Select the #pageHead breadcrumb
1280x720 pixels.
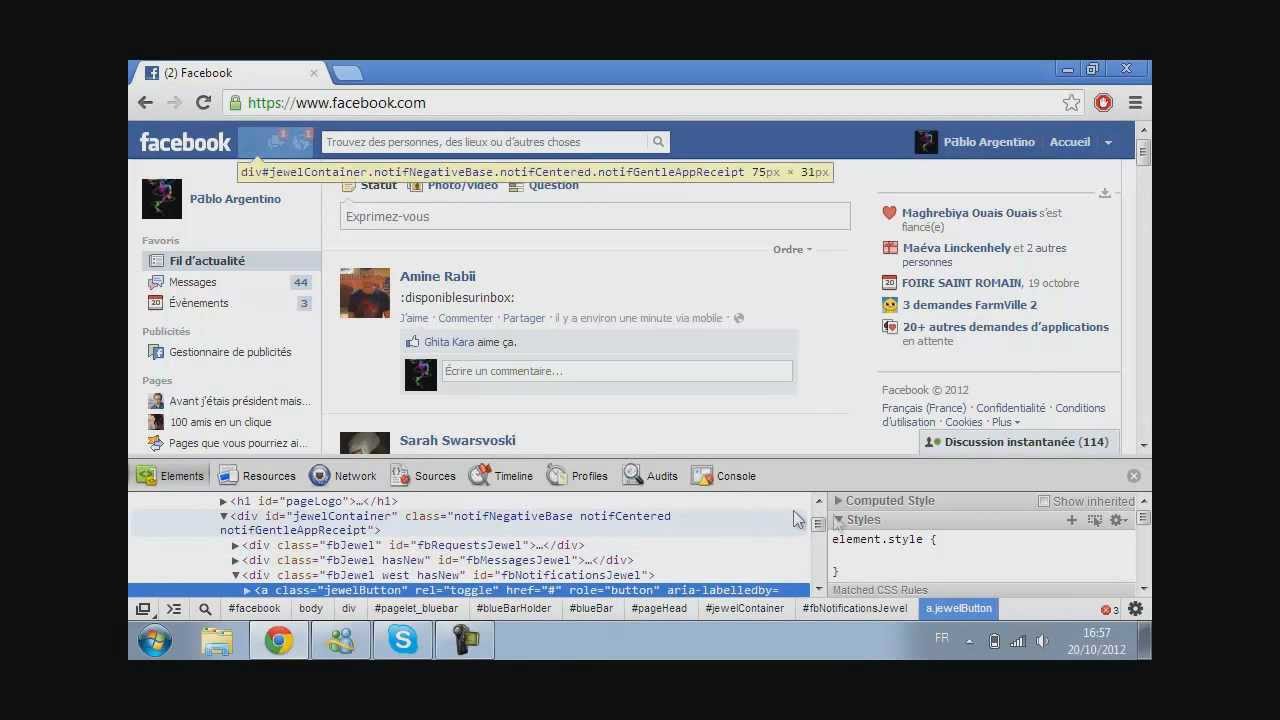tap(659, 608)
